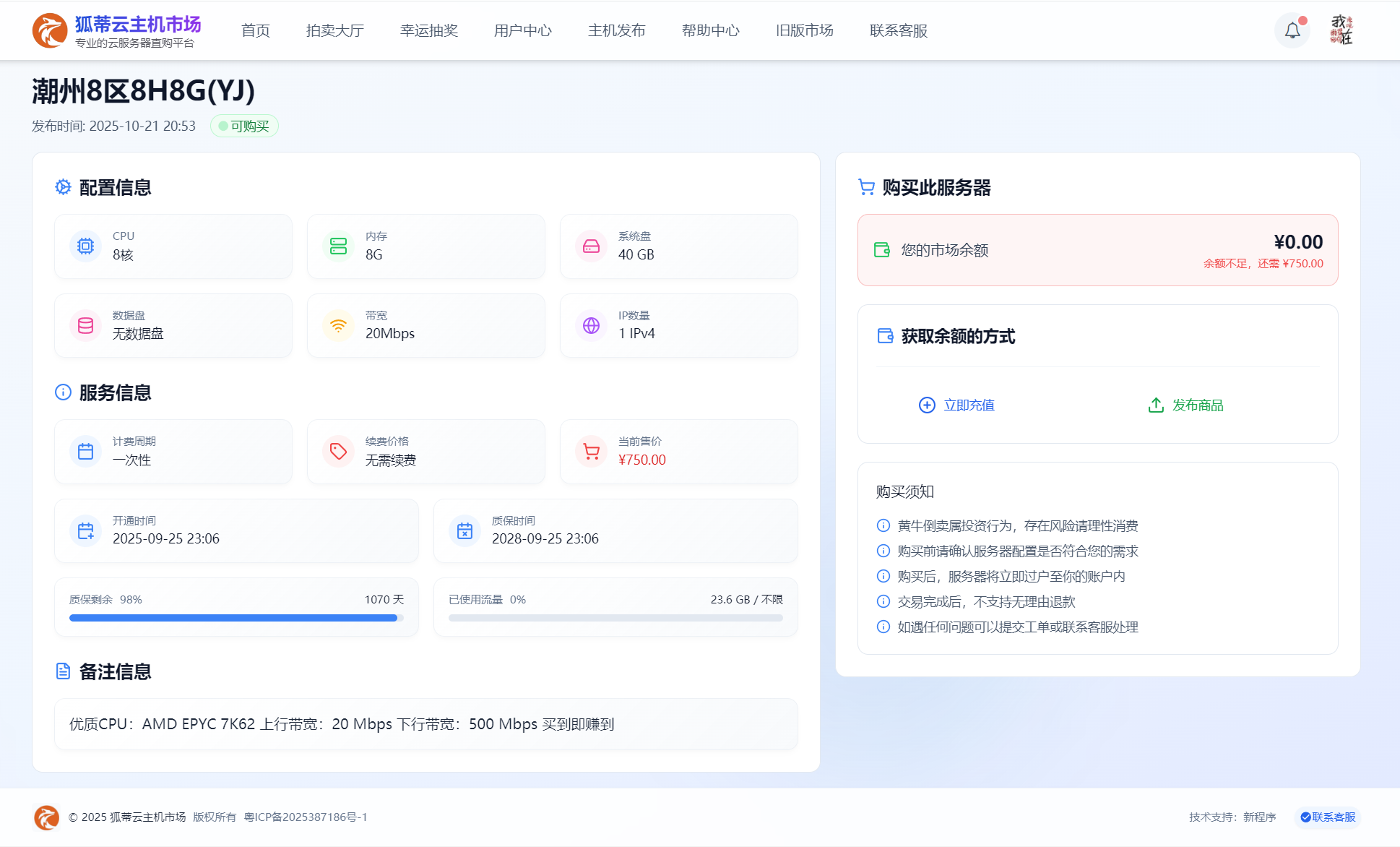Click the 系统盘 disk icon
This screenshot has width=1400, height=847.
[x=591, y=246]
